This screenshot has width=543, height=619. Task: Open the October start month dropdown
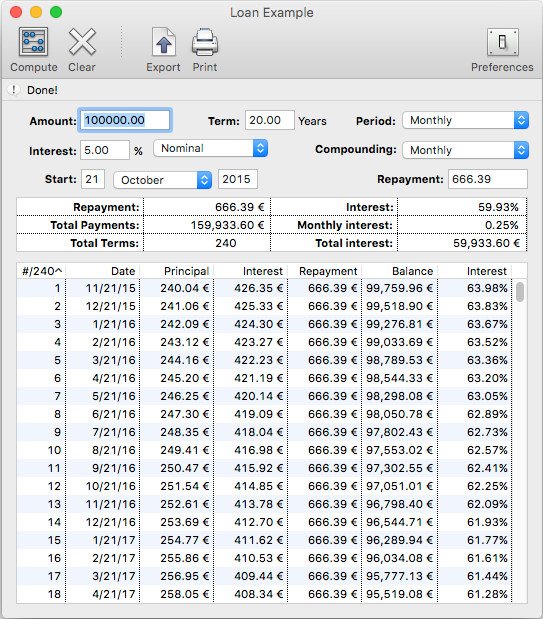163,180
